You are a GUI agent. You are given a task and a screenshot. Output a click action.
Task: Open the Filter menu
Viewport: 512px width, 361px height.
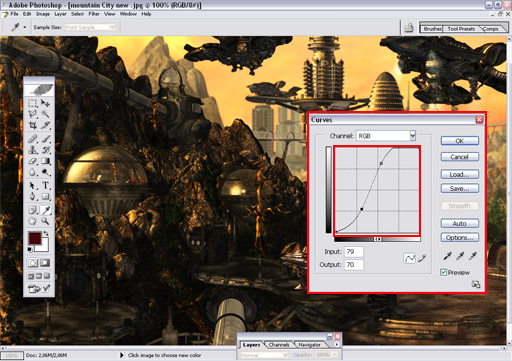tap(94, 14)
